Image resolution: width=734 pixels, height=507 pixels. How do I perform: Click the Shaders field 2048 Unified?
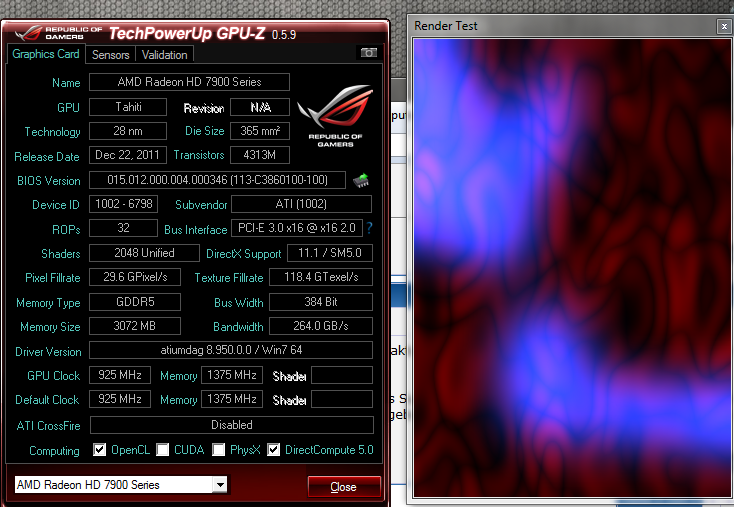tap(144, 253)
